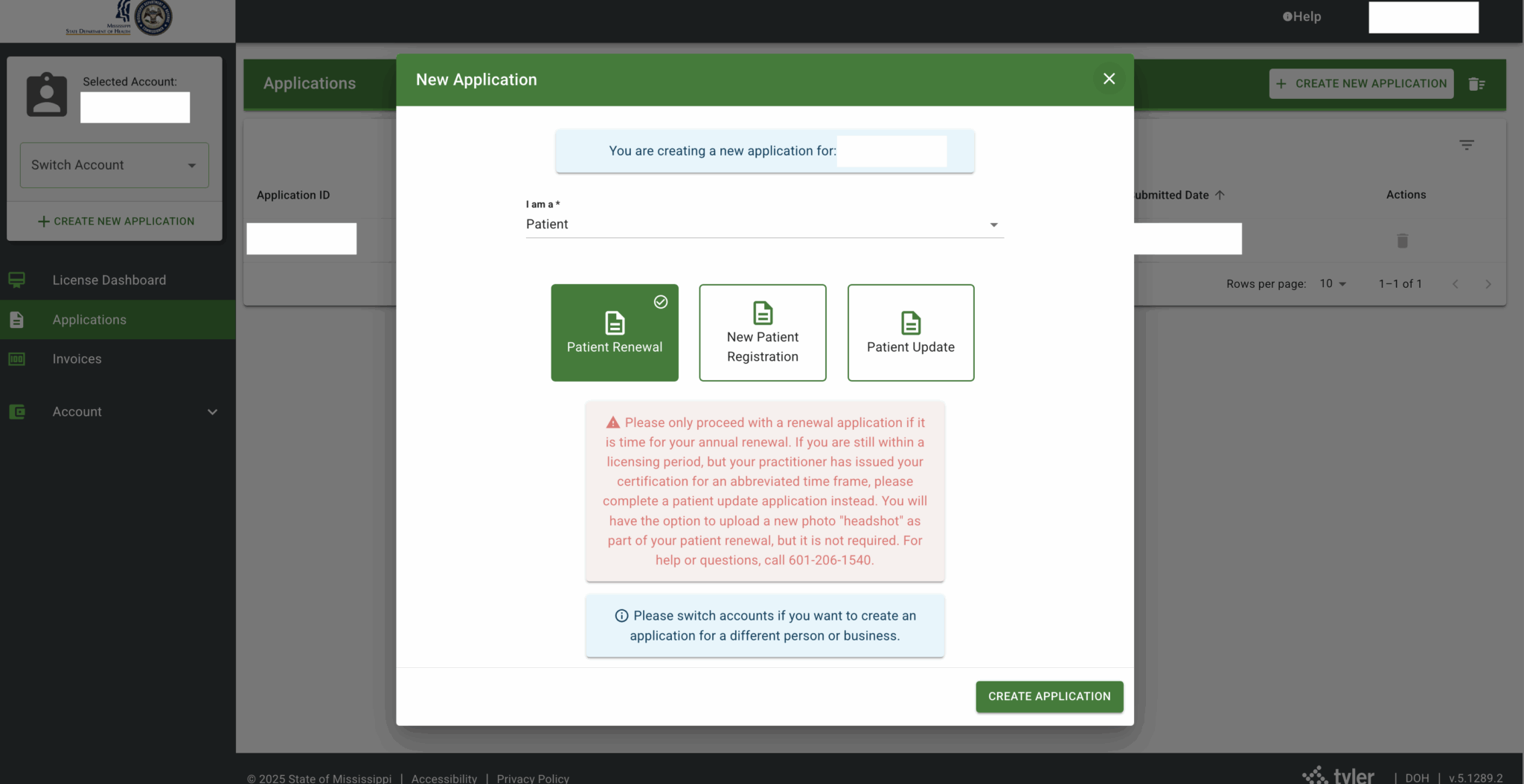The height and width of the screenshot is (784, 1524).
Task: Click the Account wallet icon in sidebar
Action: click(16, 412)
